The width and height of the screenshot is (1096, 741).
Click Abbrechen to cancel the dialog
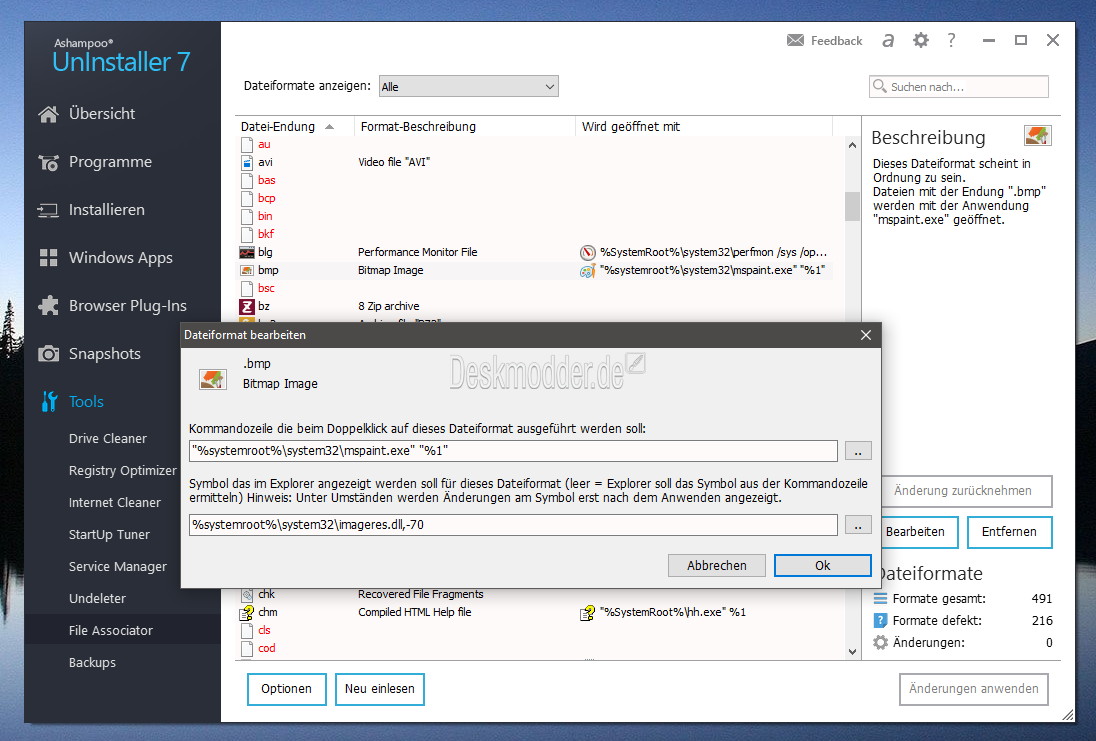716,566
